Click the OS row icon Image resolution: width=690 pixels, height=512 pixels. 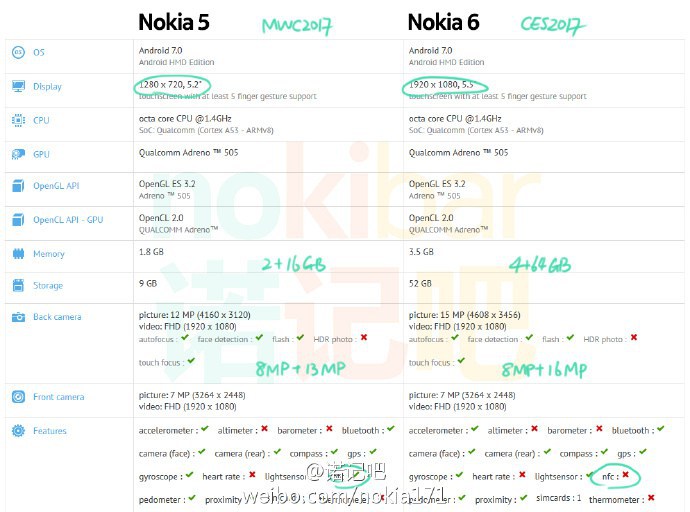click(18, 53)
